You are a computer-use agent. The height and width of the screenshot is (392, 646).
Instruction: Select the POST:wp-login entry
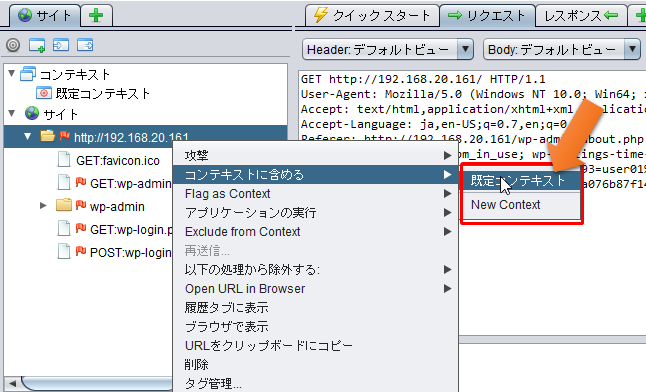[x=130, y=252]
